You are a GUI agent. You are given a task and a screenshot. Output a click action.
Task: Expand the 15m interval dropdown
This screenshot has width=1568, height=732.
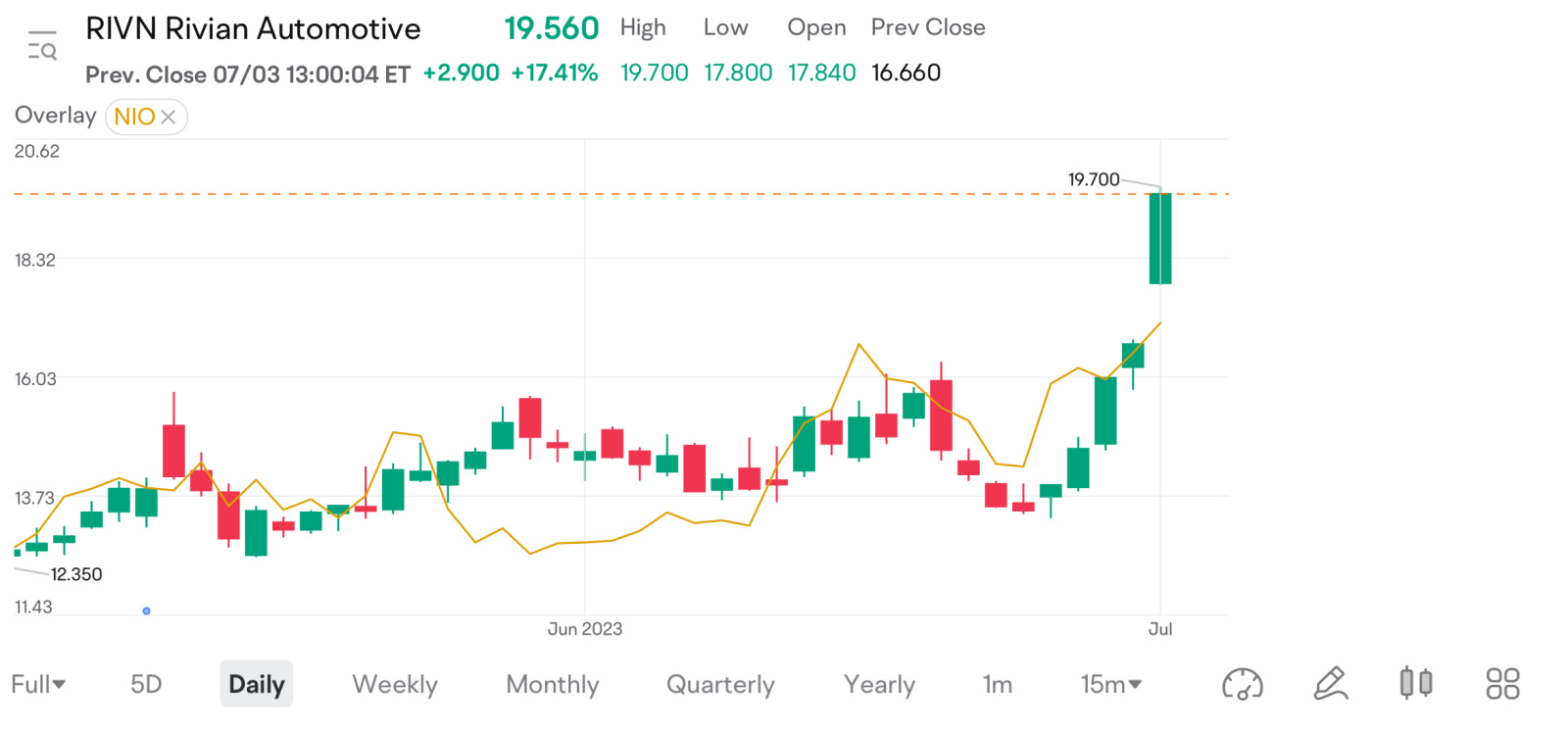coord(1111,684)
